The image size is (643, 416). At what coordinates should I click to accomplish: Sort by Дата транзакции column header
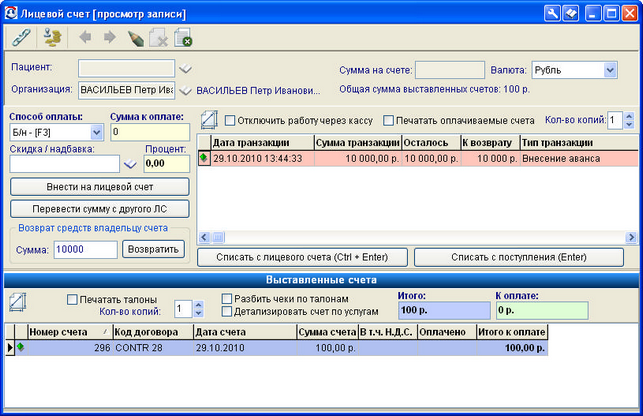262,143
